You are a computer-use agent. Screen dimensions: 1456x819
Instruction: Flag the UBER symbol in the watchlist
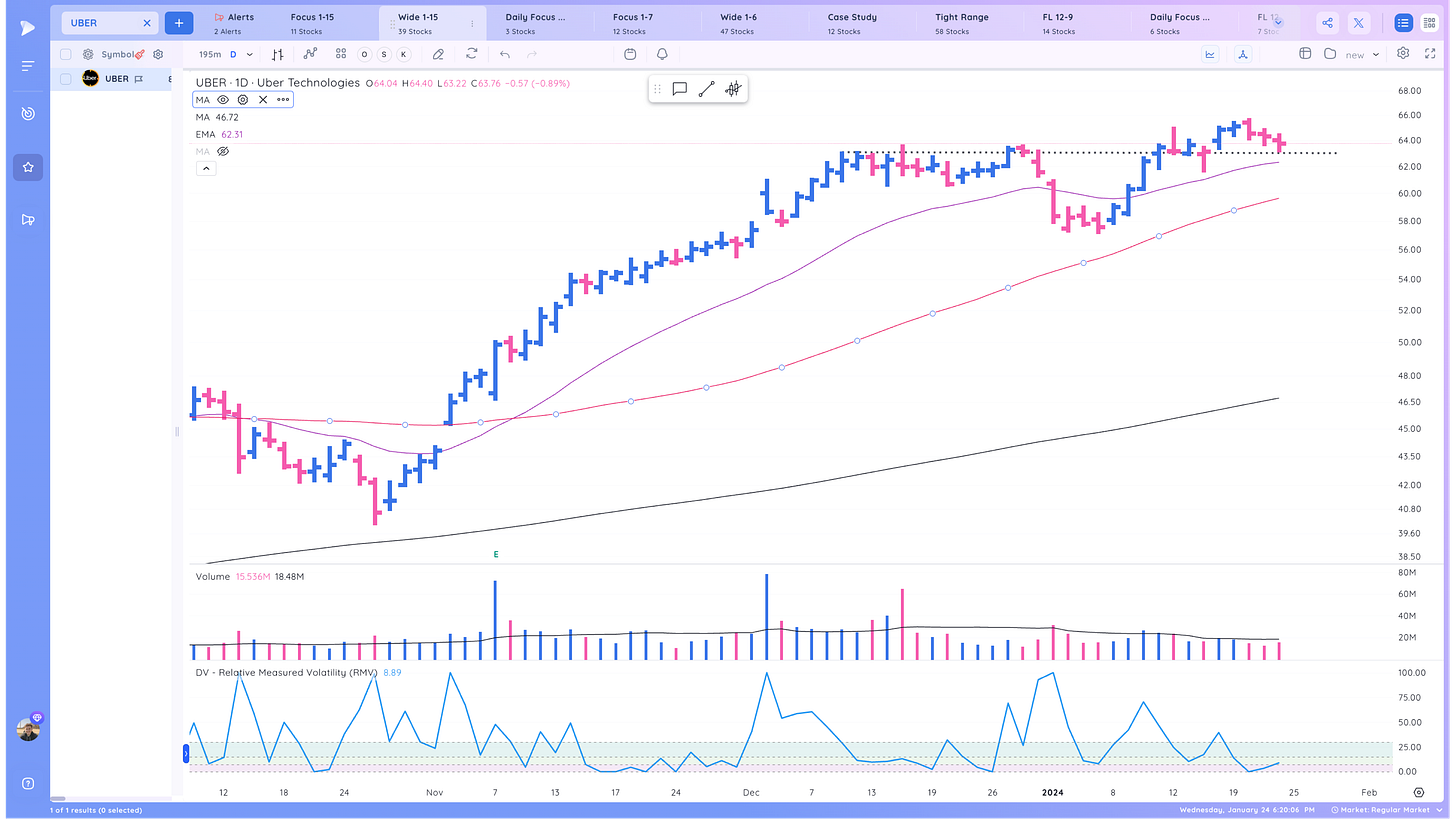pyautogui.click(x=138, y=78)
